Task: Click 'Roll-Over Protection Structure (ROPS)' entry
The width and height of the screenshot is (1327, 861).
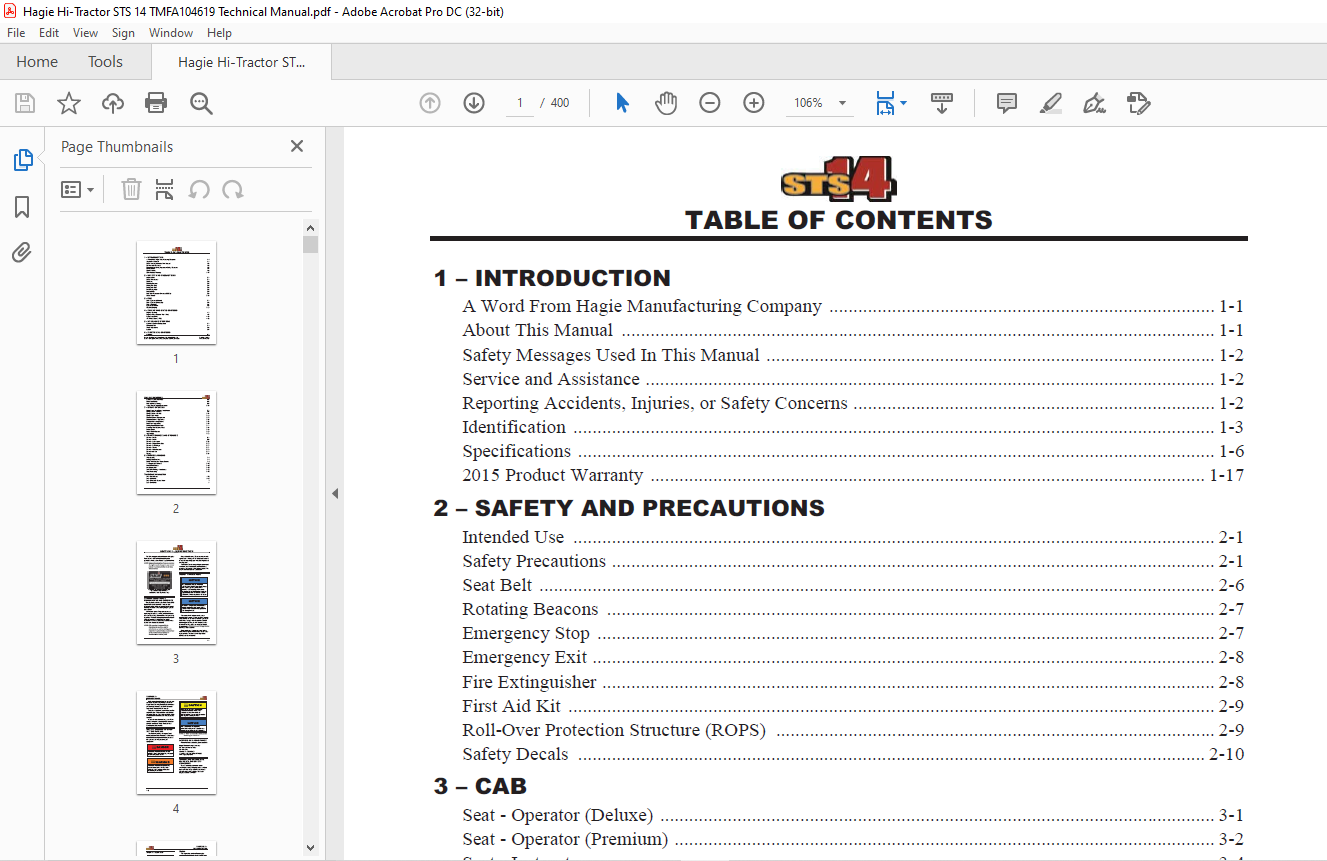Action: [614, 730]
